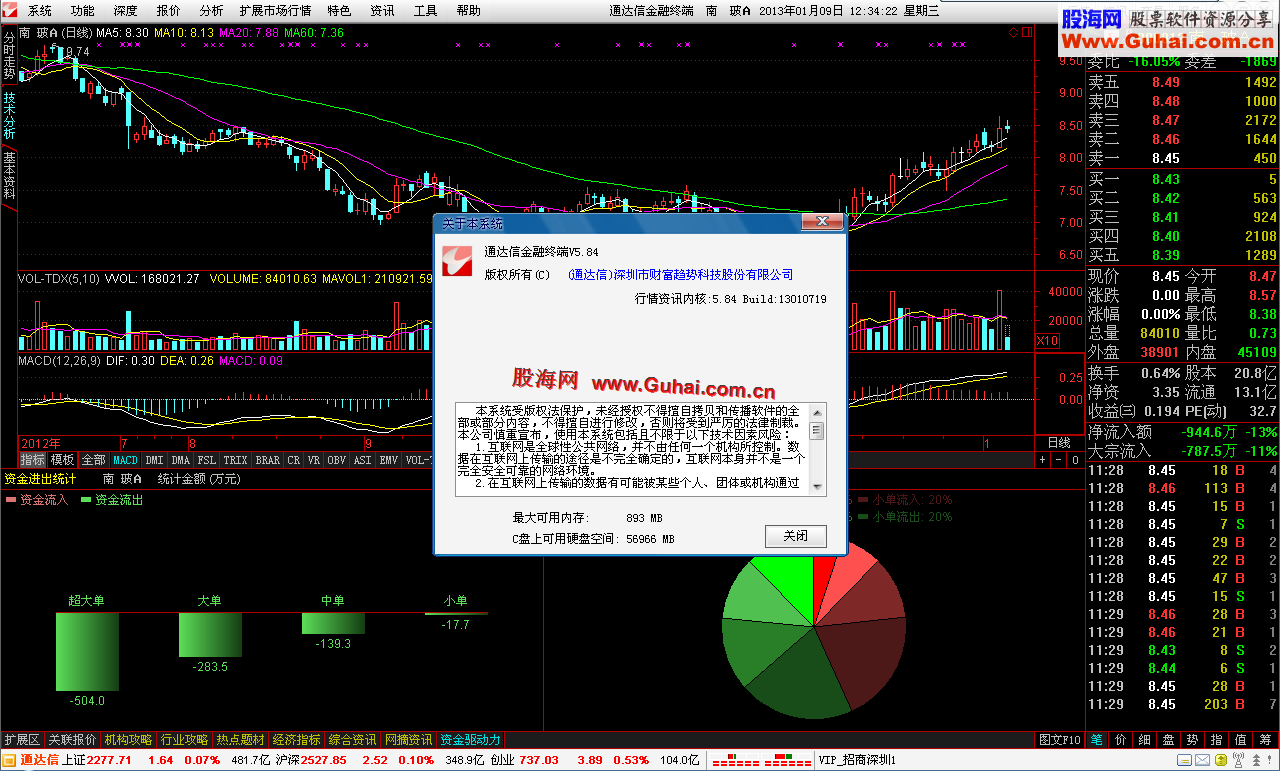Select the BRAR indicator
The width and height of the screenshot is (1280, 771).
(x=268, y=460)
